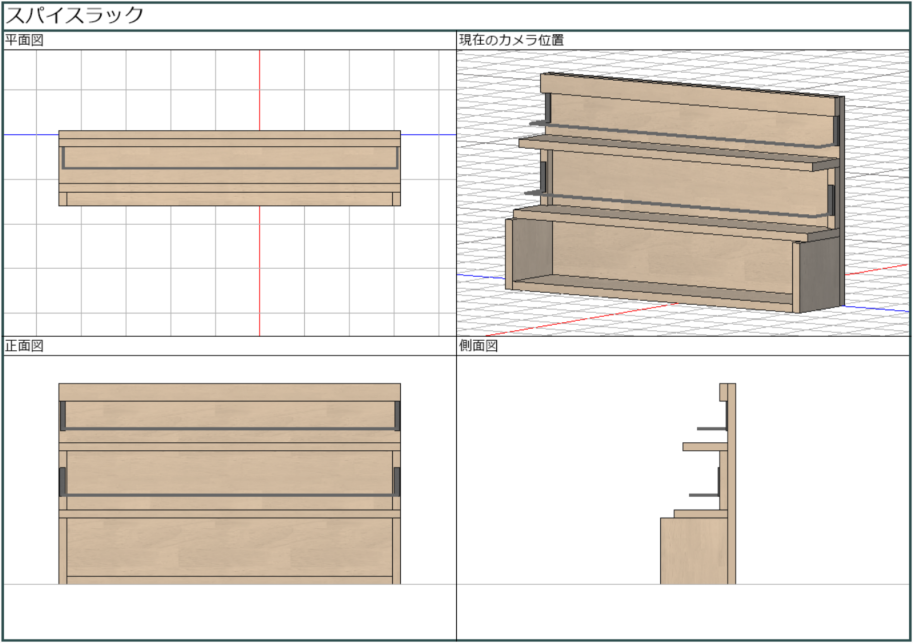Select the top back panel in front view
This screenshot has height=643, width=913.
tap(229, 392)
